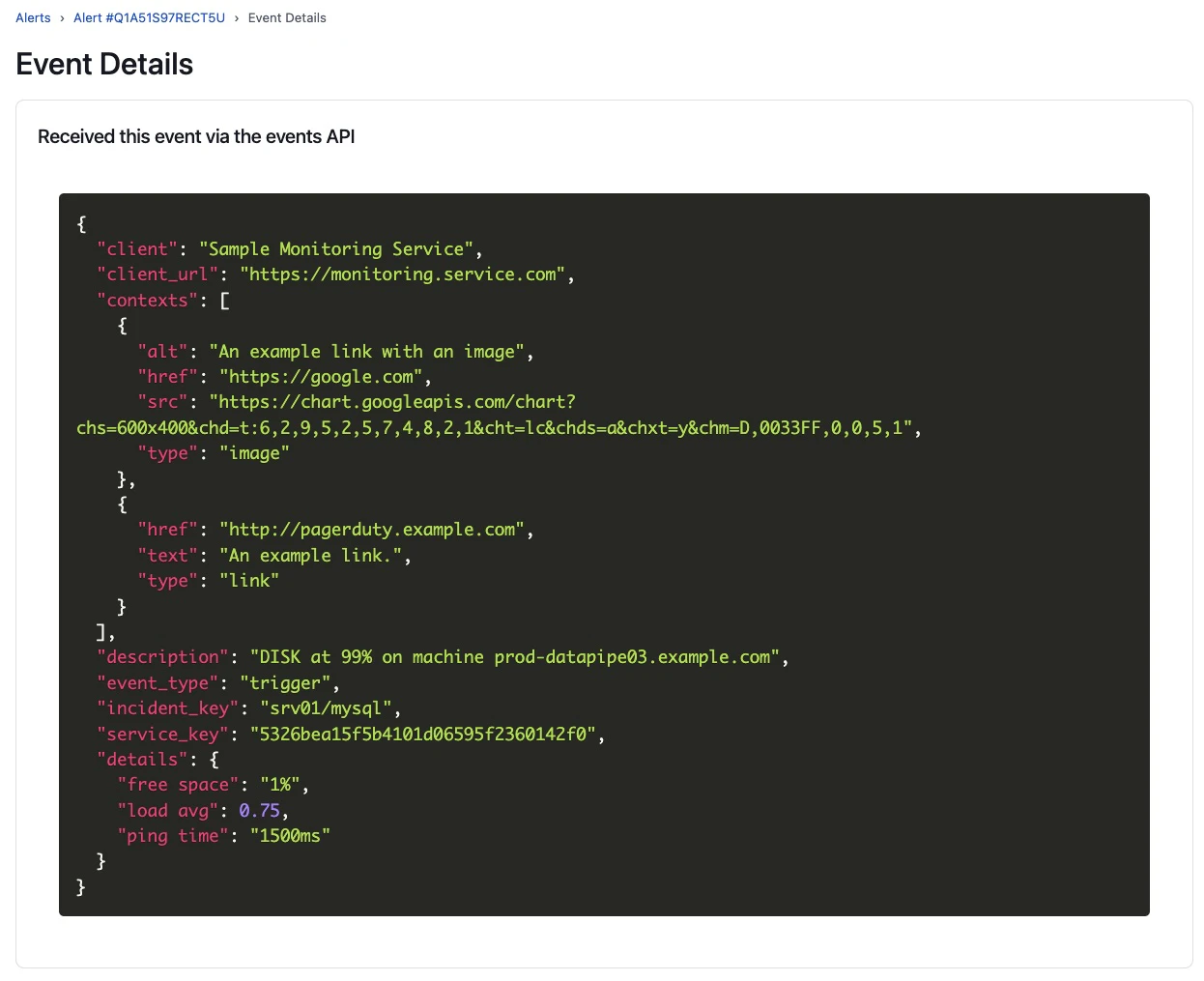
Task: Click the "client" key in JSON
Action: click(137, 249)
